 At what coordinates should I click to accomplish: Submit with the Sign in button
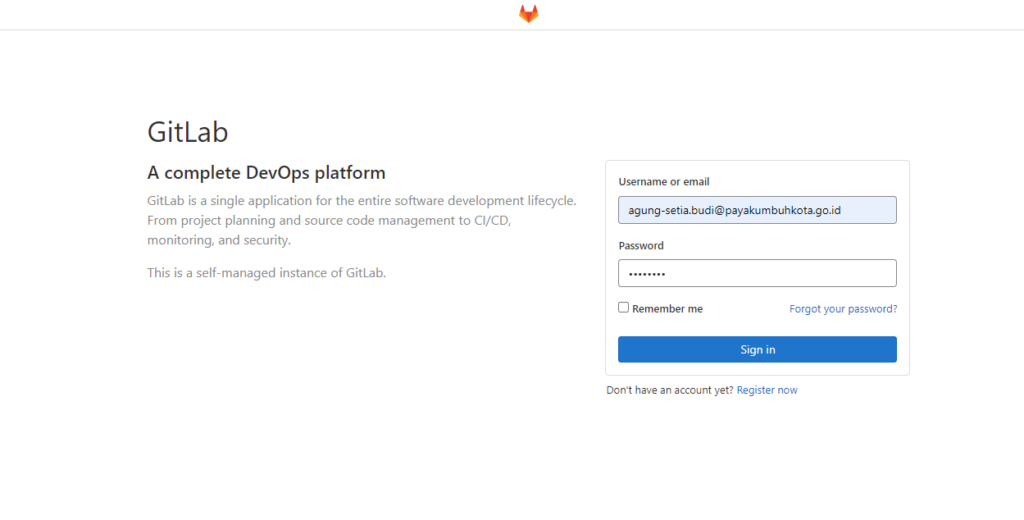pyautogui.click(x=757, y=349)
